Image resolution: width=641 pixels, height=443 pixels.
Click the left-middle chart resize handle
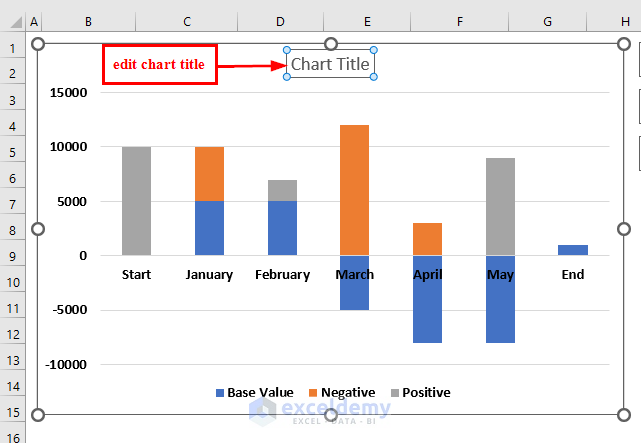[x=38, y=229]
